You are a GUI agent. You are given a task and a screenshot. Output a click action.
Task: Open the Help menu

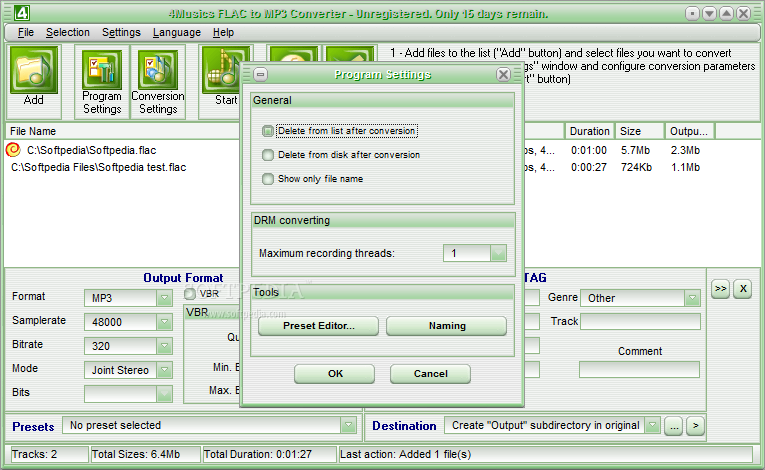coord(223,32)
